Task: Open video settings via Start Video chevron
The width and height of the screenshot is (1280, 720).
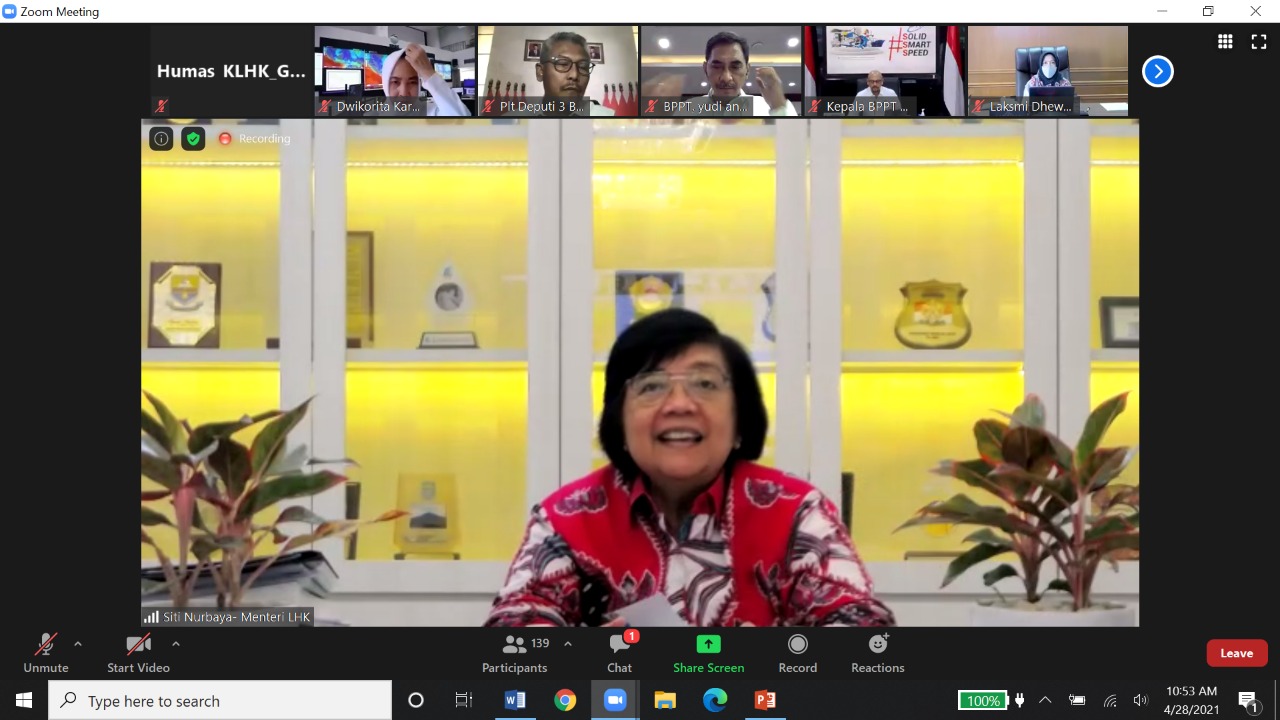Action: [175, 643]
